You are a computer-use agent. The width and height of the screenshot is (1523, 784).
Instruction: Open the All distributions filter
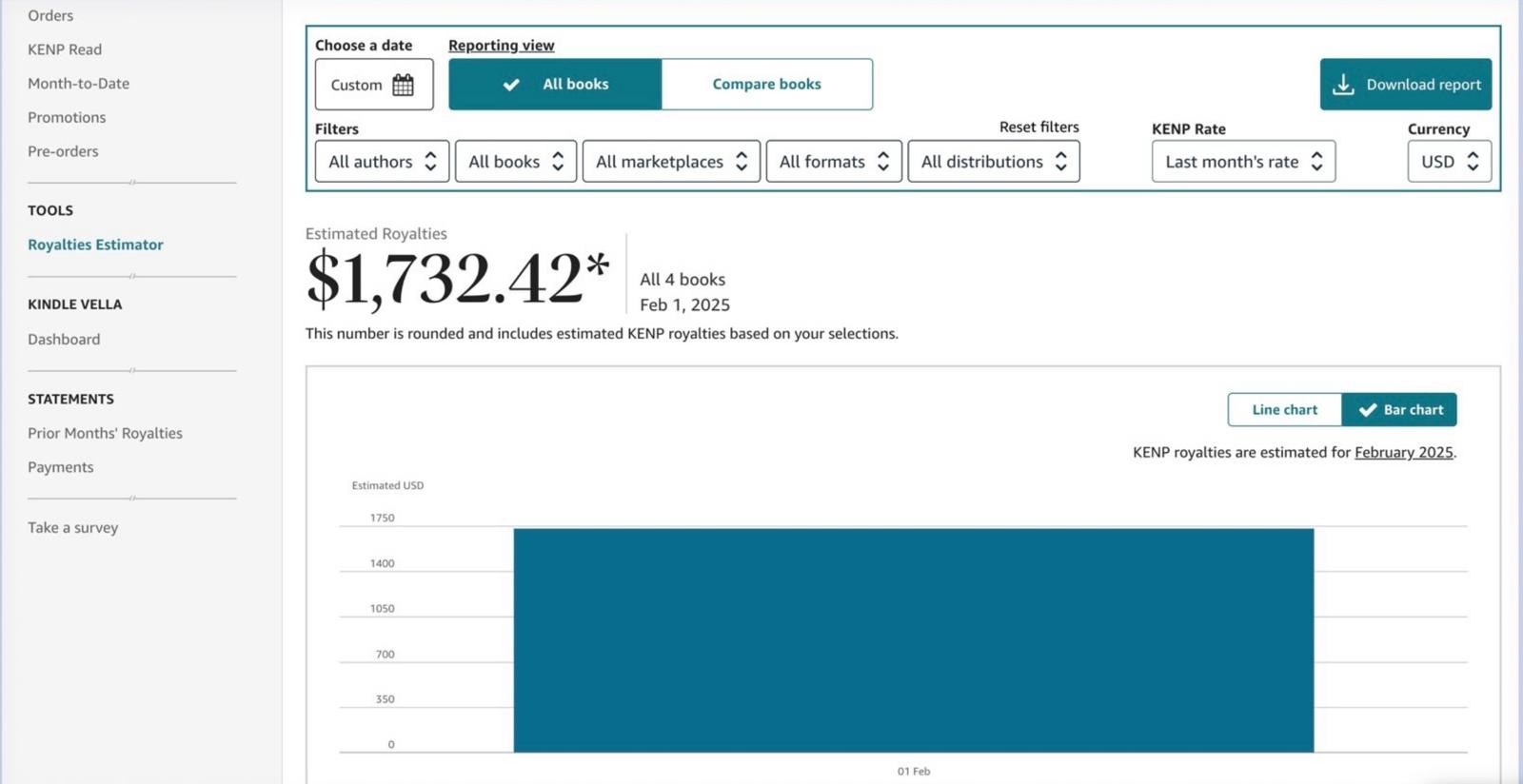point(993,162)
